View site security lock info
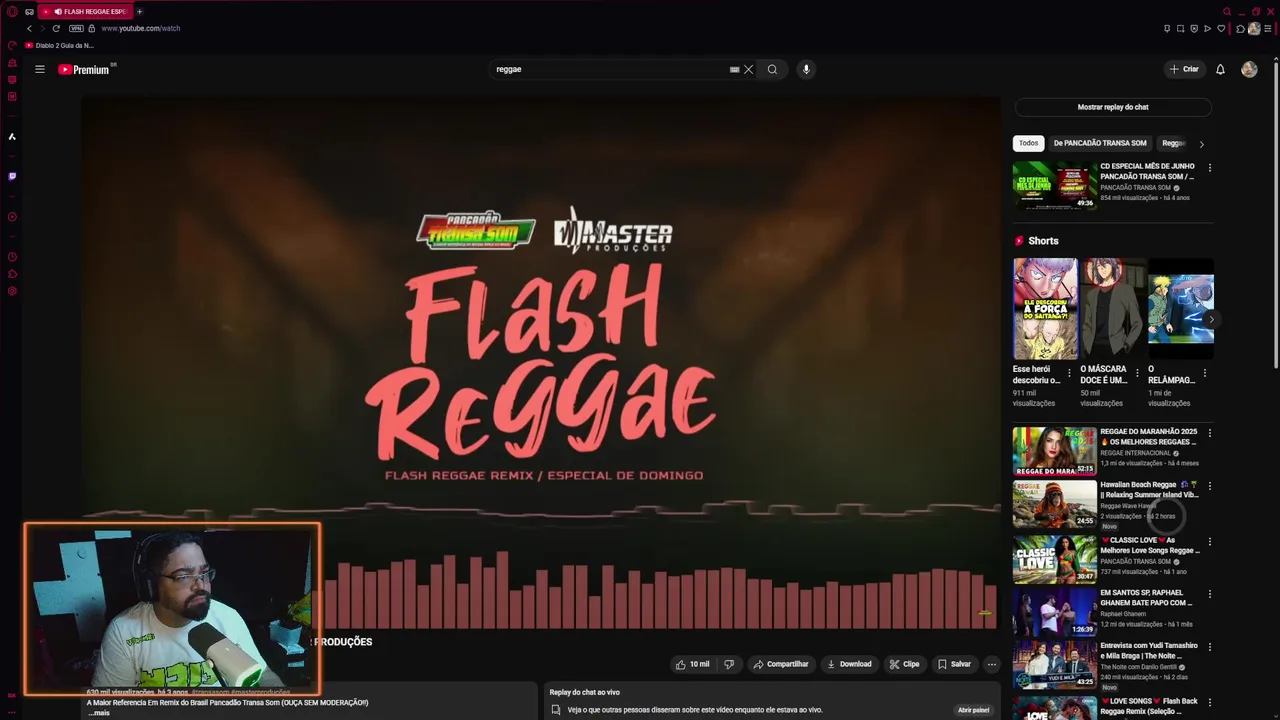The width and height of the screenshot is (1280, 720). pos(92,28)
